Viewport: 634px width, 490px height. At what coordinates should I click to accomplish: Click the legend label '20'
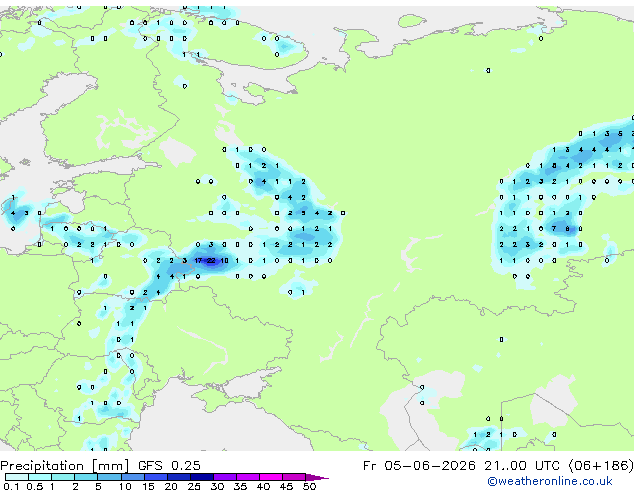coord(171,486)
